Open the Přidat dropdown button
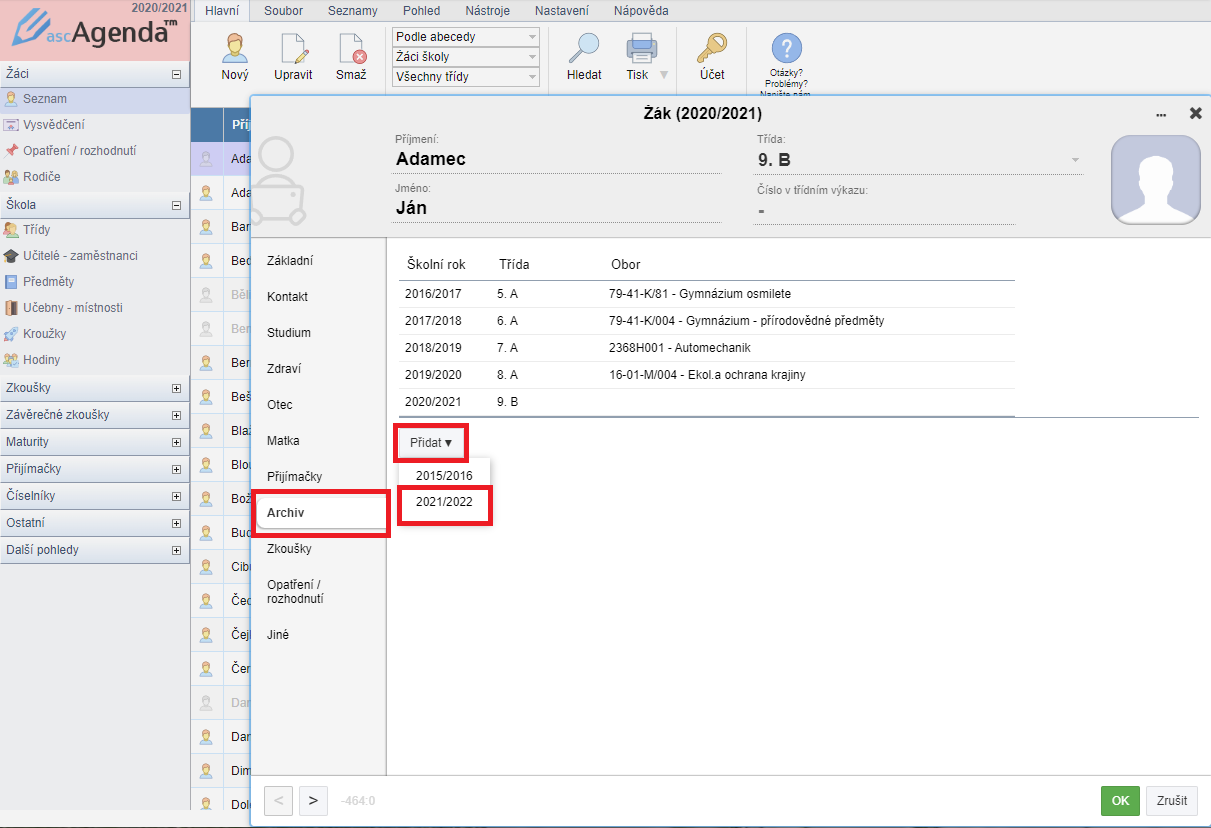 click(x=431, y=442)
